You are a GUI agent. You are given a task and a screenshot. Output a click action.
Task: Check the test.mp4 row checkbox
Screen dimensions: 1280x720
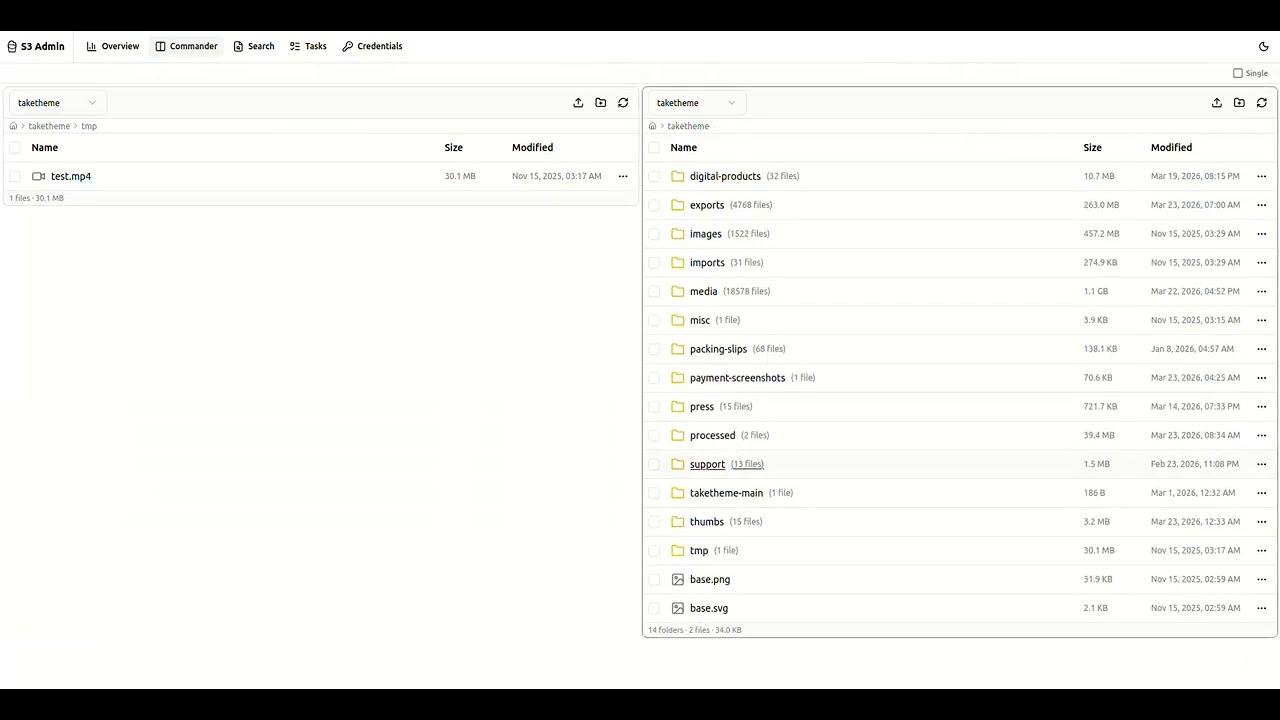click(15, 176)
